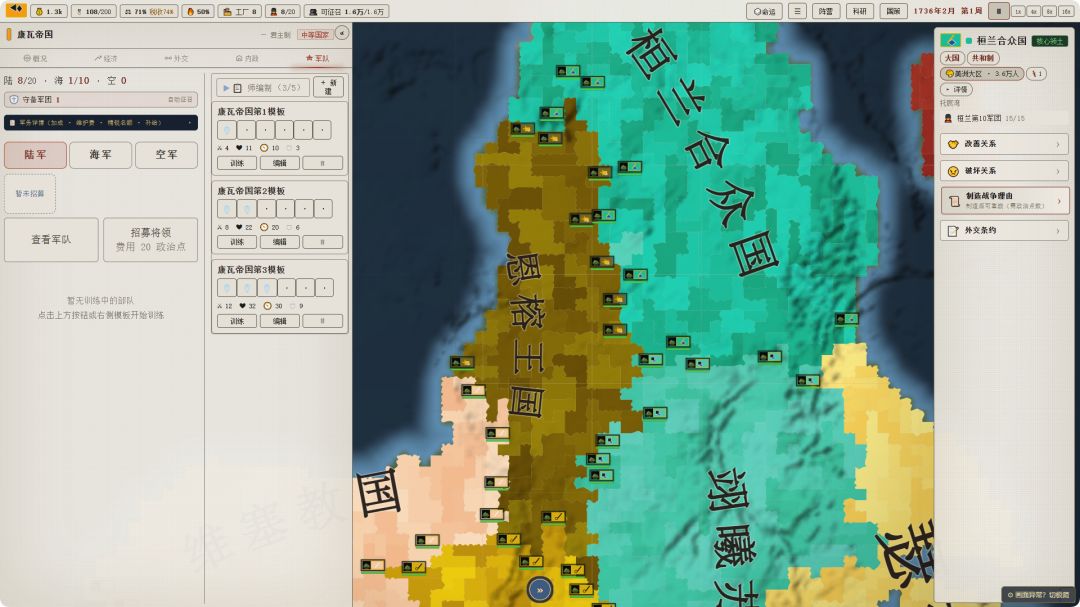This screenshot has width=1080, height=607.
Task: Collapse the left panel with the arrow circle
Action: 342,33
